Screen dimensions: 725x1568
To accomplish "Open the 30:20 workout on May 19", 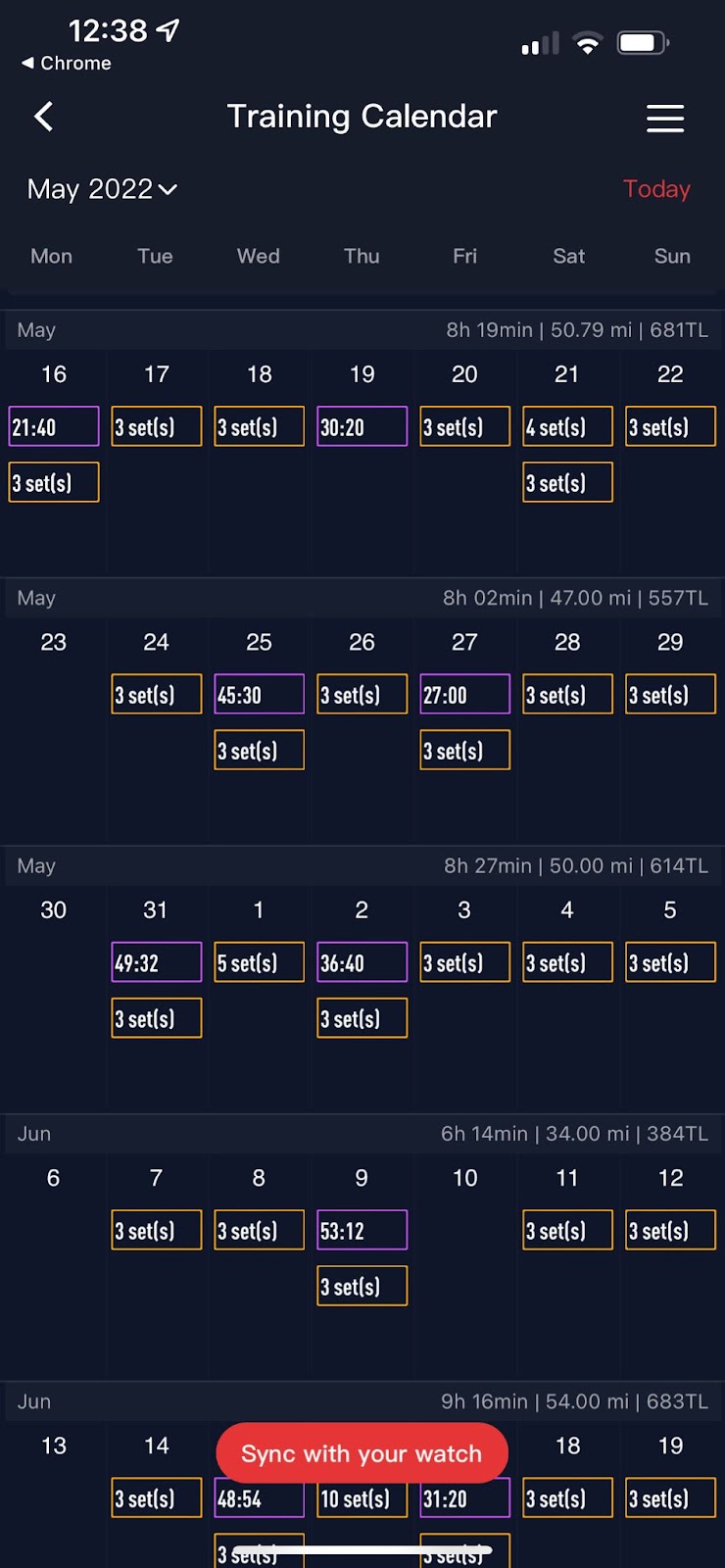I will [362, 426].
